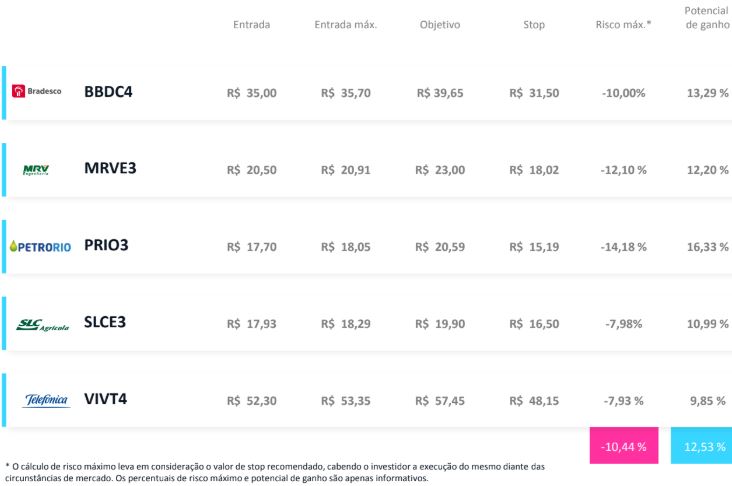Click the VIVT4 ticker name
The image size is (732, 486).
(106, 399)
